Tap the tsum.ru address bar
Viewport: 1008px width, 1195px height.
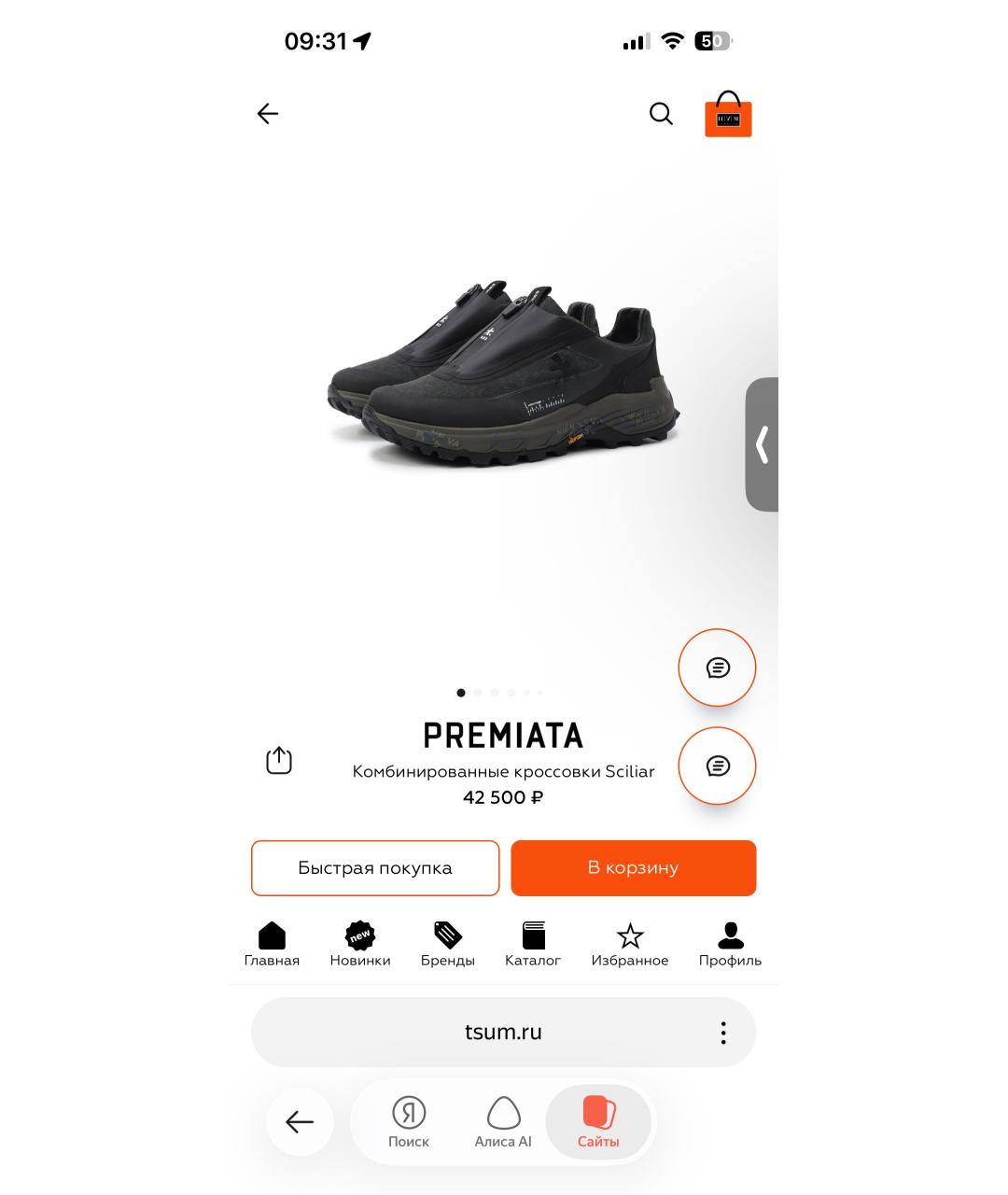tap(503, 1033)
